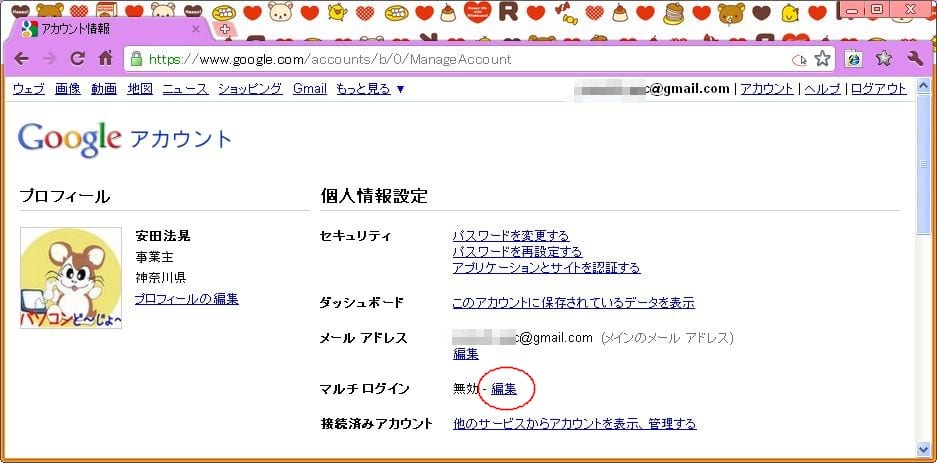Click the browser back arrow

pyautogui.click(x=22, y=58)
